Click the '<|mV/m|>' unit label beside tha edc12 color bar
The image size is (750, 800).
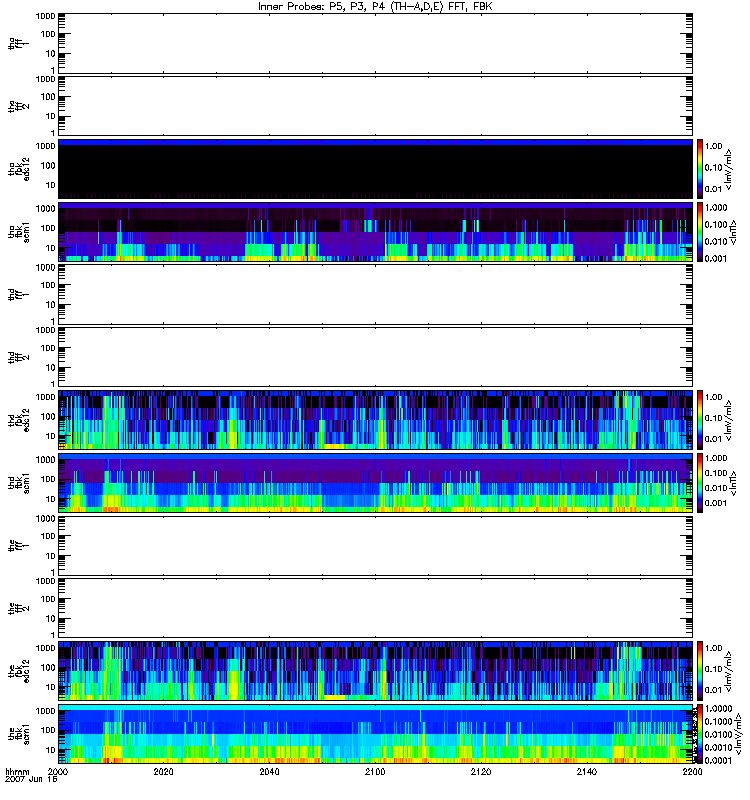[729, 169]
